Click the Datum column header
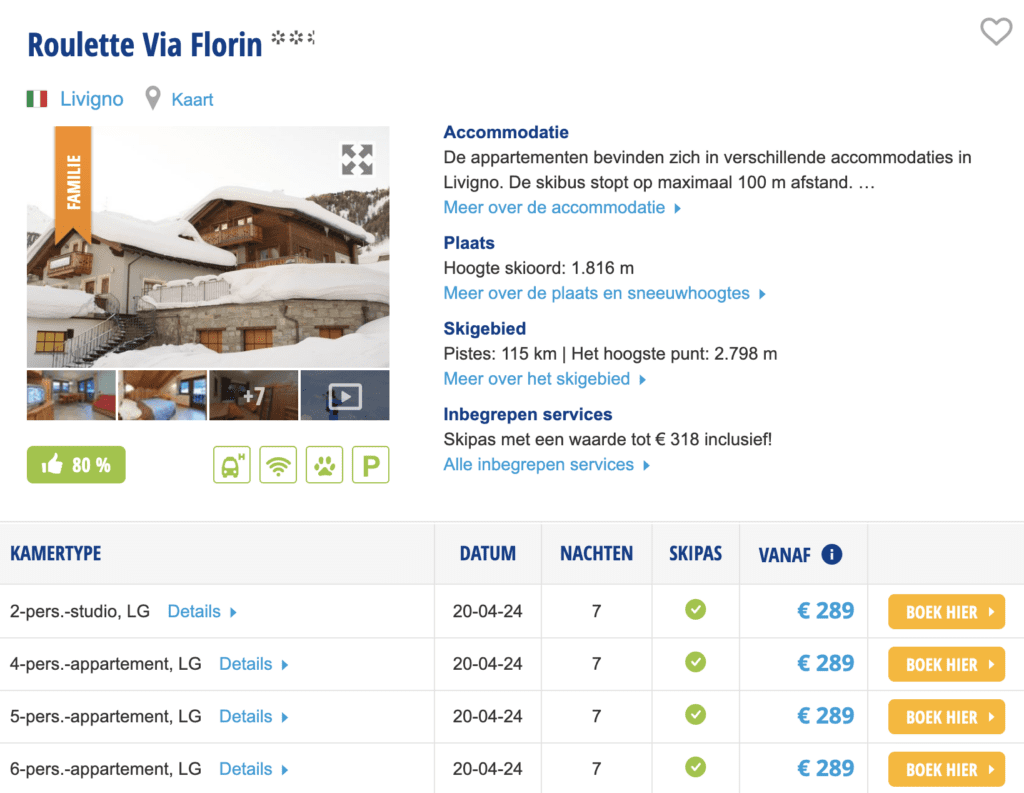 pyautogui.click(x=488, y=554)
